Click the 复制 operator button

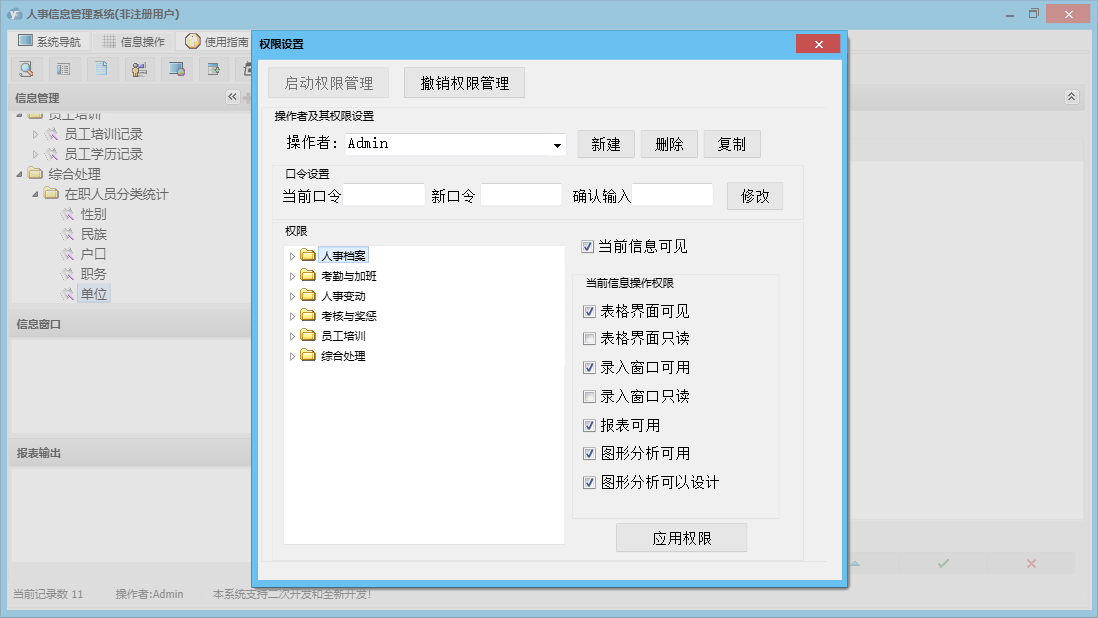[732, 144]
